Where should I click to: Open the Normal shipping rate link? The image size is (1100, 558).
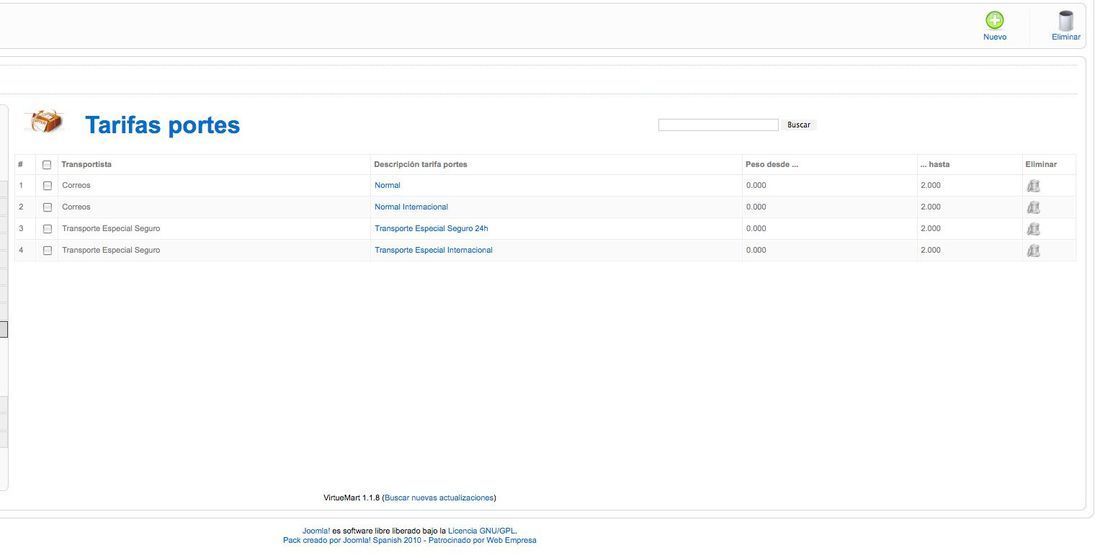click(387, 185)
